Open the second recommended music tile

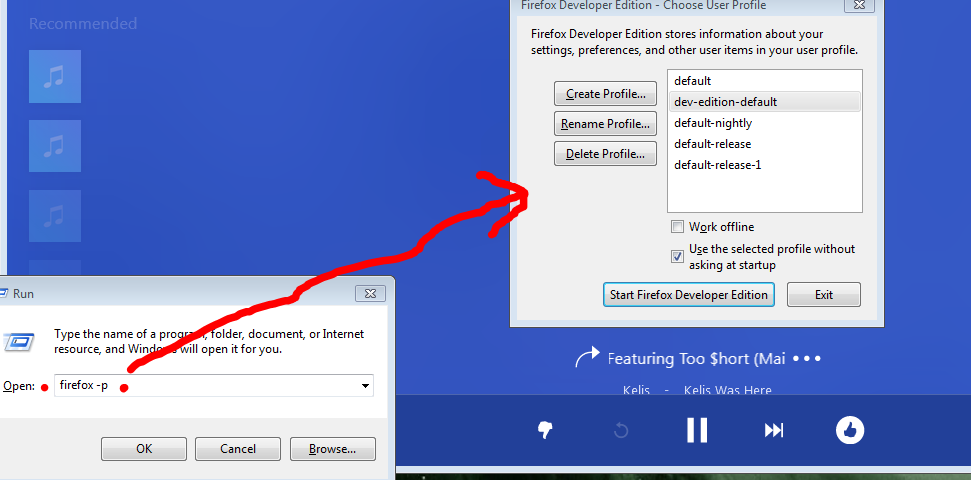[54, 146]
